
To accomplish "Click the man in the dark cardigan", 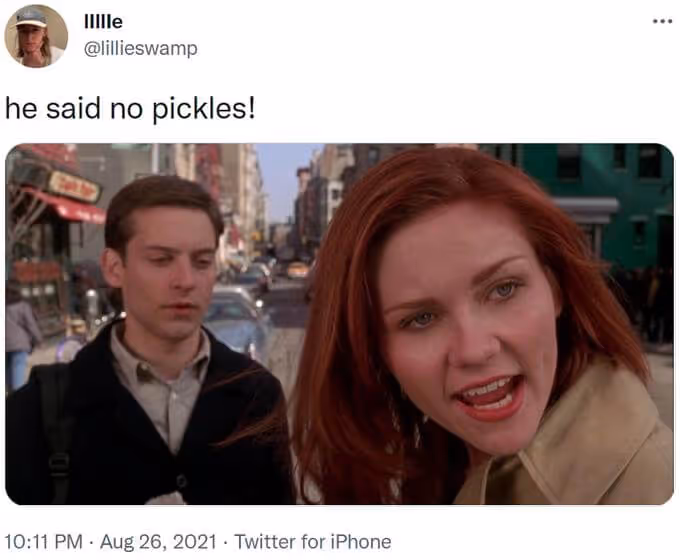I will [152, 347].
